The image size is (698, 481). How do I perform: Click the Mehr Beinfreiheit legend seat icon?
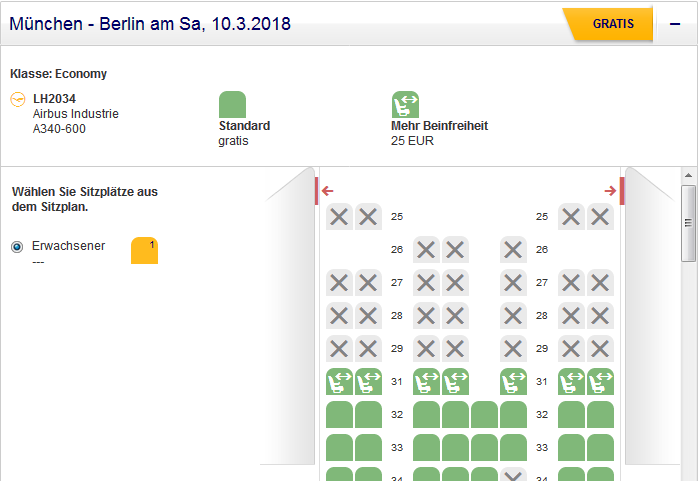click(405, 104)
